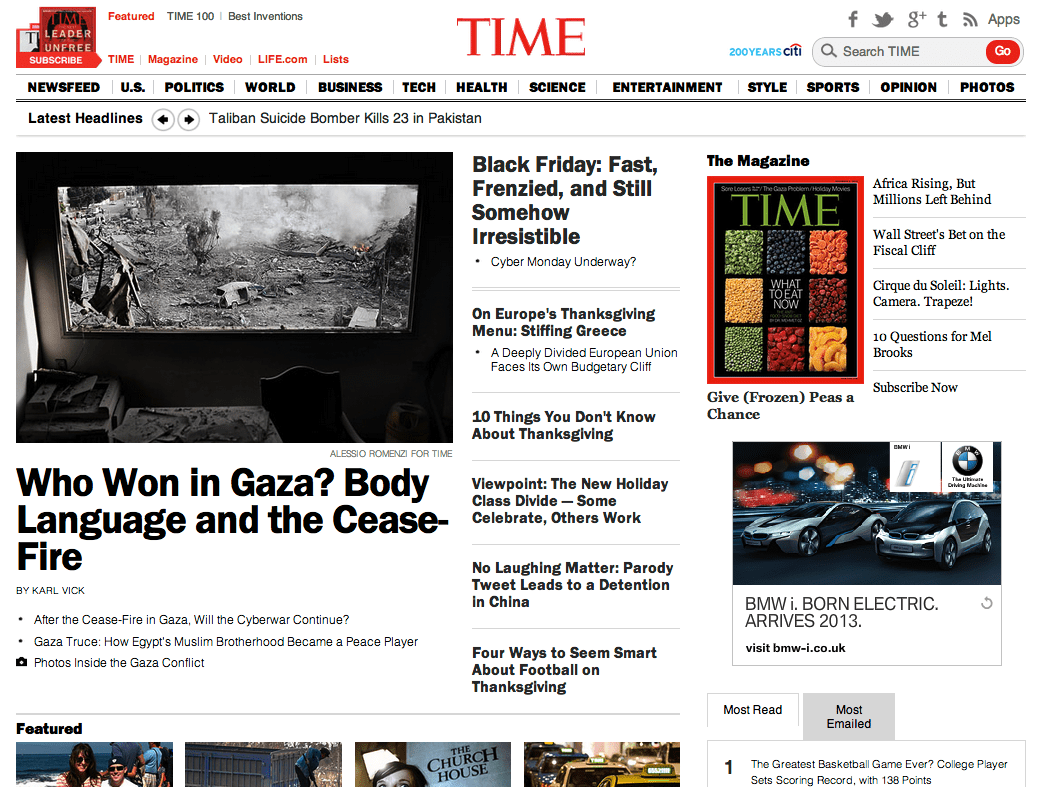Viewport: 1049px width, 787px height.
Task: Open 10 Questions for Mel Brooks
Action: pyautogui.click(x=932, y=344)
